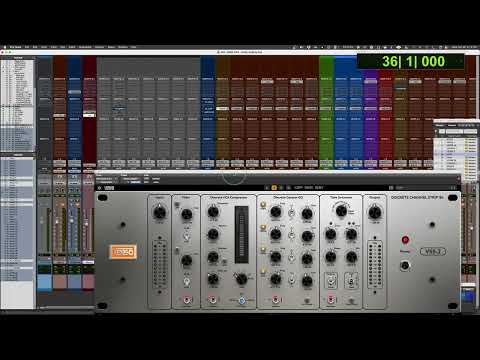
Task: Open the Apple menu
Action: 5,47
